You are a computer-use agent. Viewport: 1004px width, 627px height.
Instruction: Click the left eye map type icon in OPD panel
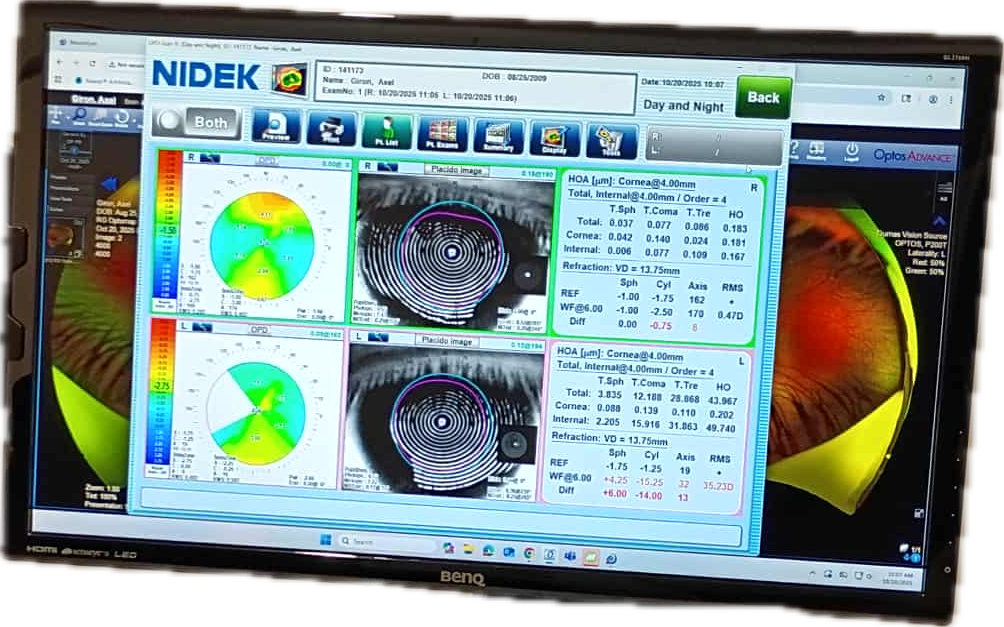point(204,327)
